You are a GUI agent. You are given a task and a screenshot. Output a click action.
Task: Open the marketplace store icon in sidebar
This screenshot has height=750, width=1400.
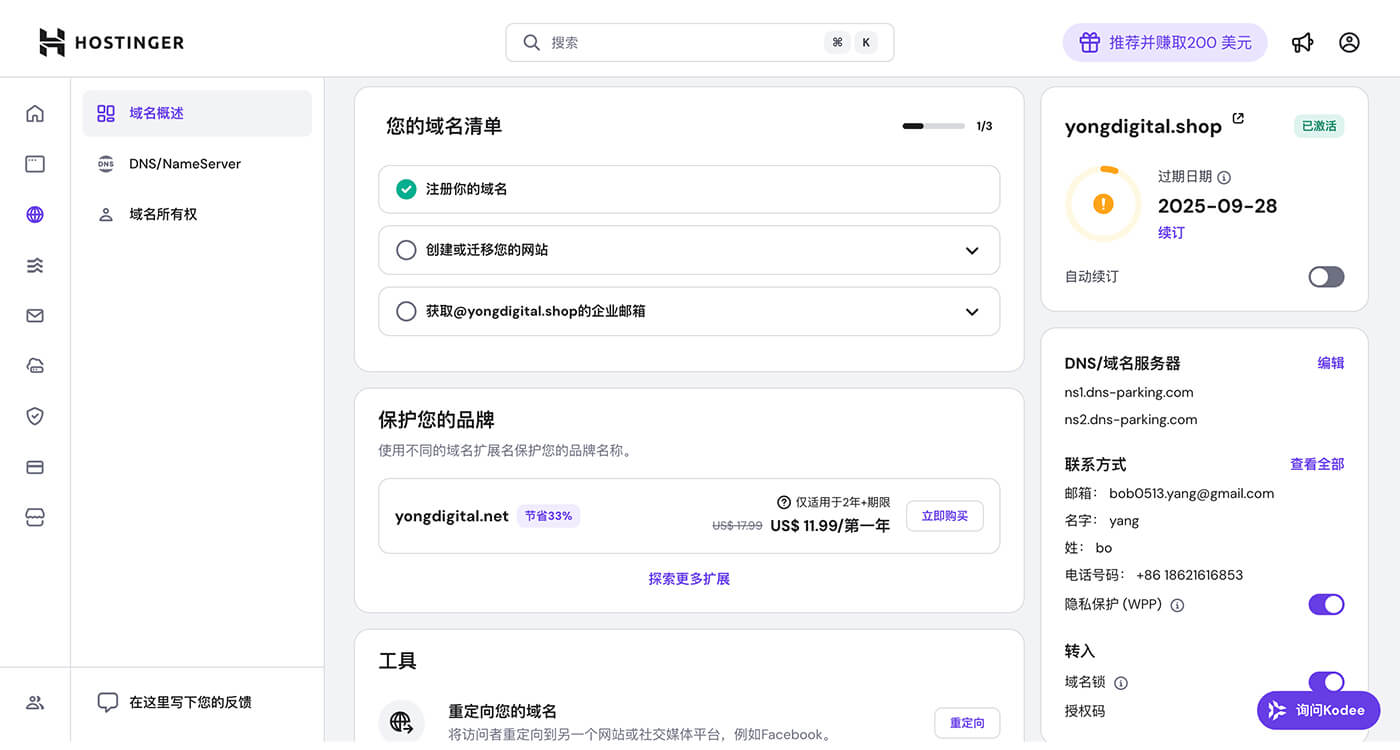35,517
